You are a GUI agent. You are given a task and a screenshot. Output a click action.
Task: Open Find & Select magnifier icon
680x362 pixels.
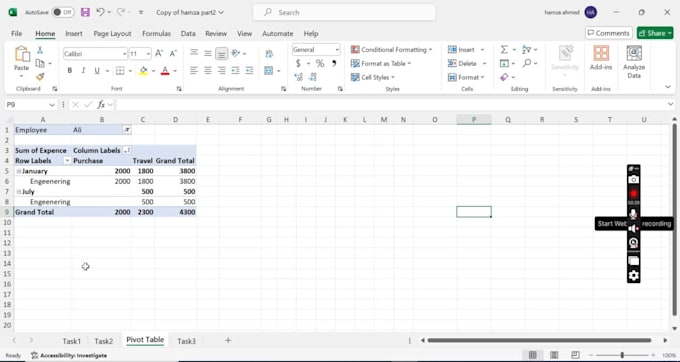tap(526, 63)
